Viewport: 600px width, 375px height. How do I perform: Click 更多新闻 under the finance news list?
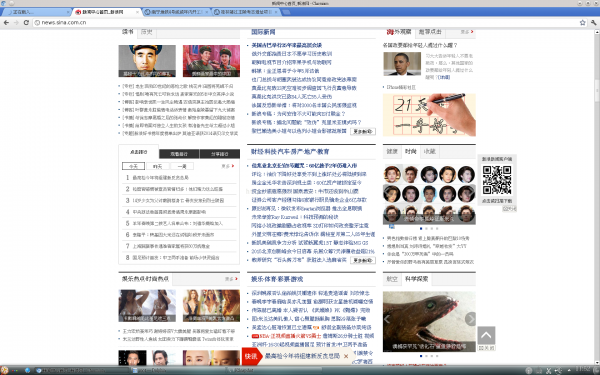pos(363,260)
